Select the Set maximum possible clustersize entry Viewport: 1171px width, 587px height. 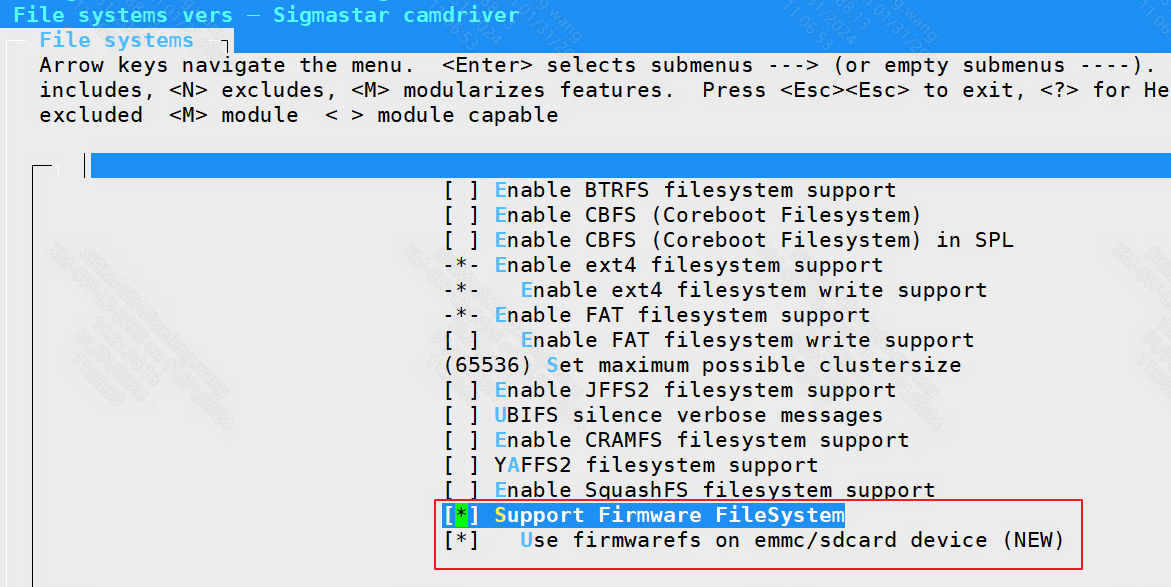[753, 365]
